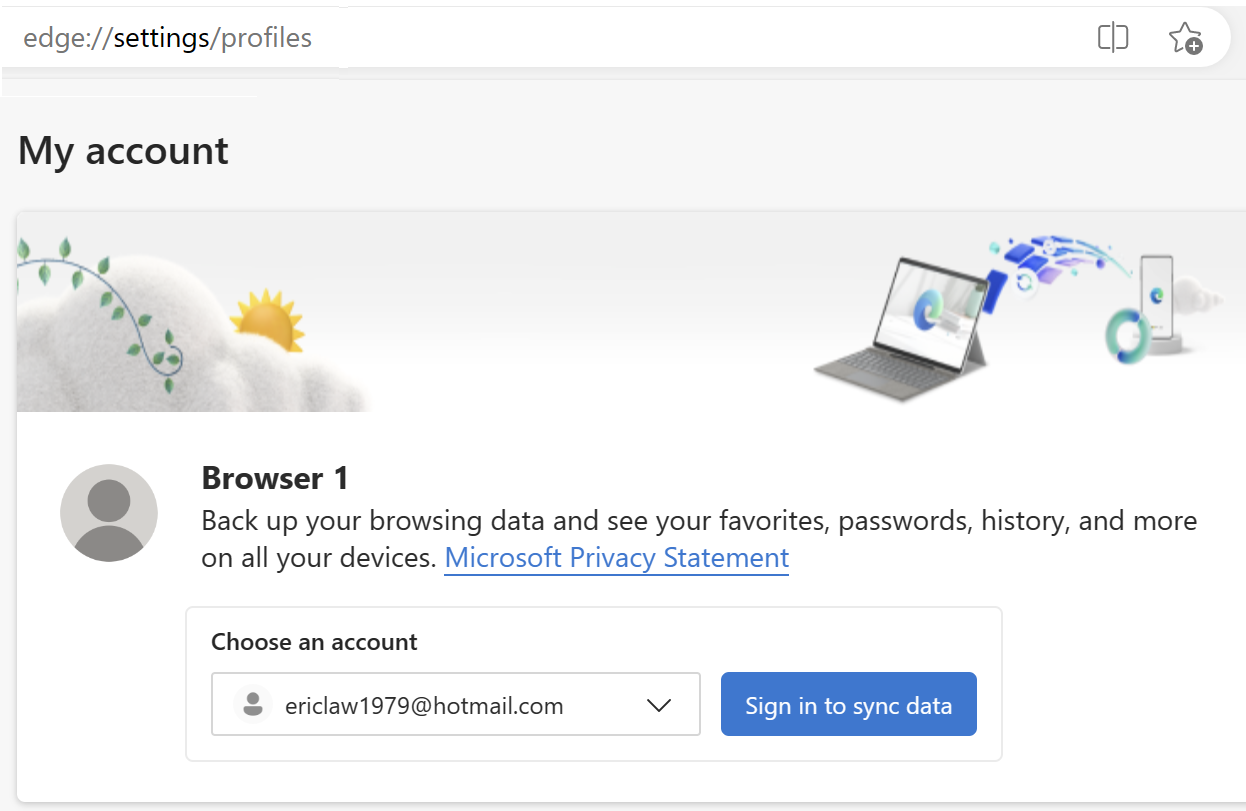The image size is (1246, 811).
Task: Click the backup description text under Browser 1
Action: tap(698, 521)
